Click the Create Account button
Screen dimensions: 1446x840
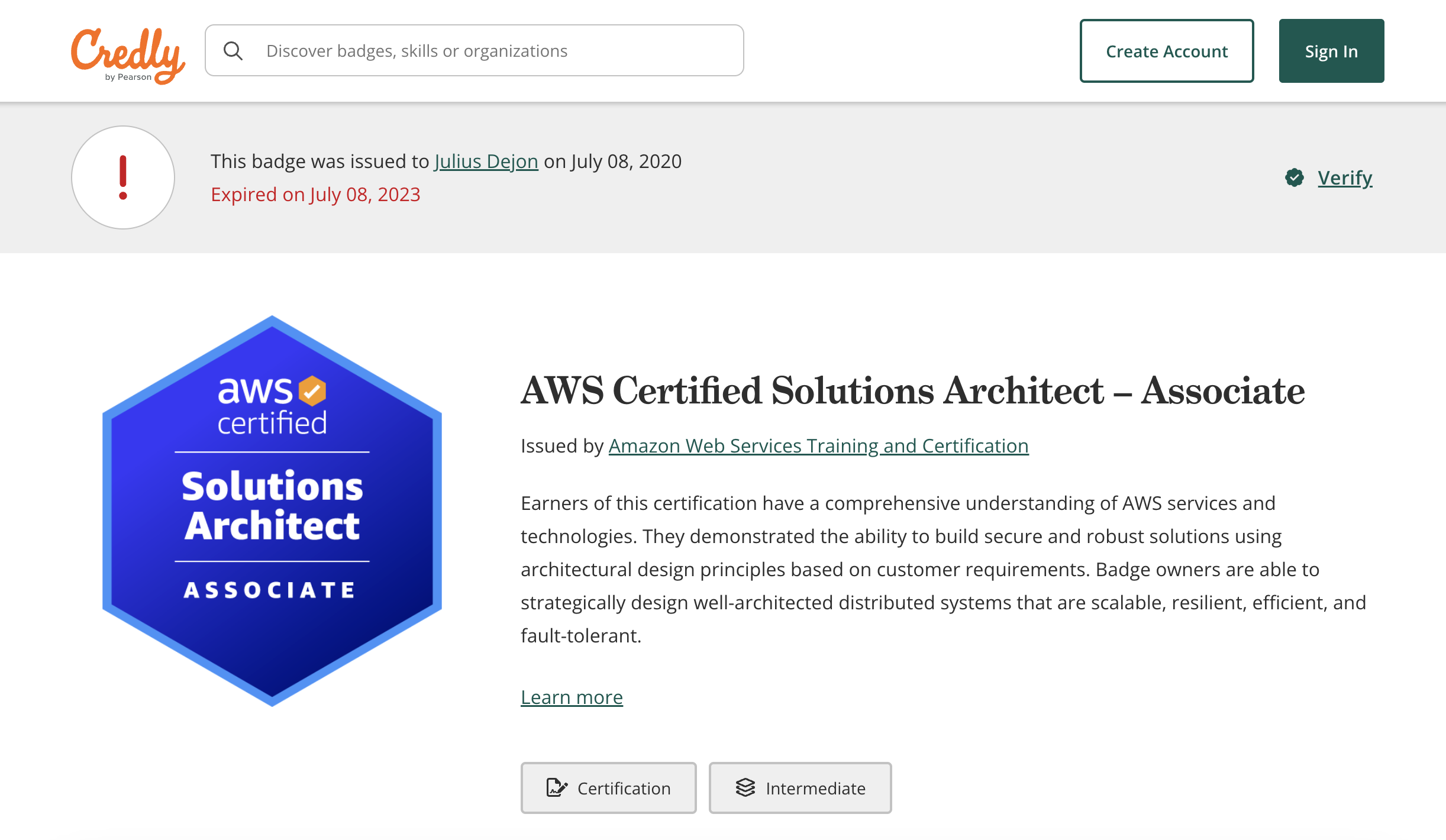[1166, 51]
